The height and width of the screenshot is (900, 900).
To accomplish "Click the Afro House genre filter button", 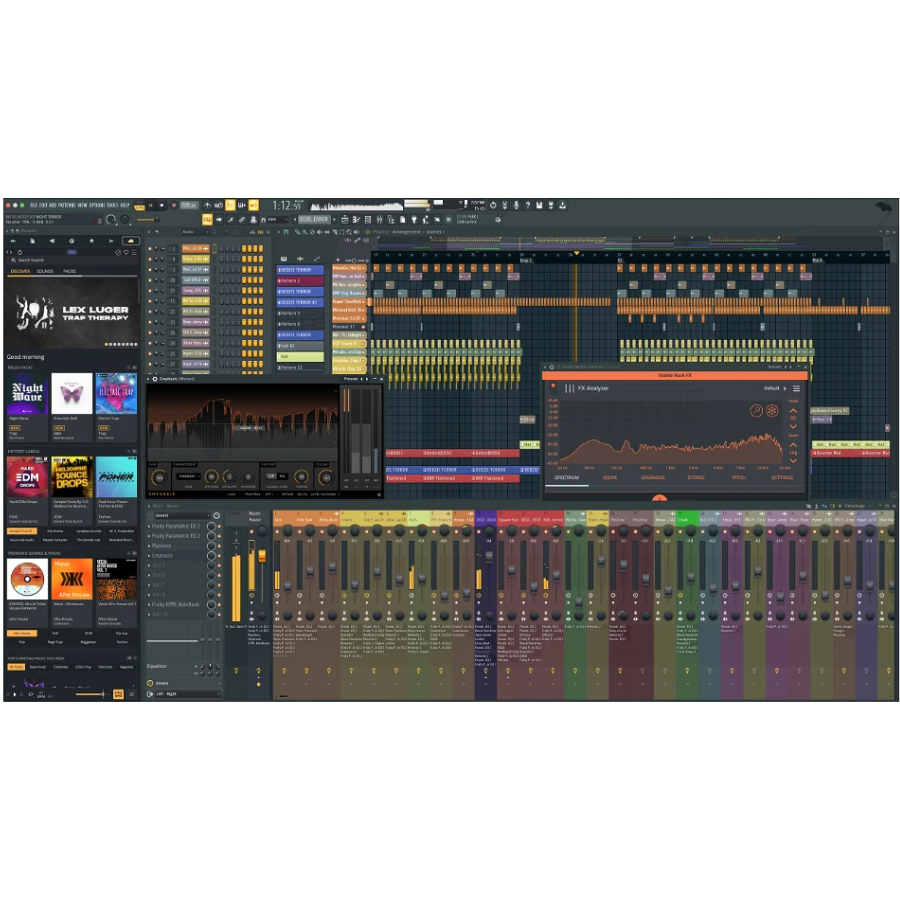I will [x=22, y=633].
